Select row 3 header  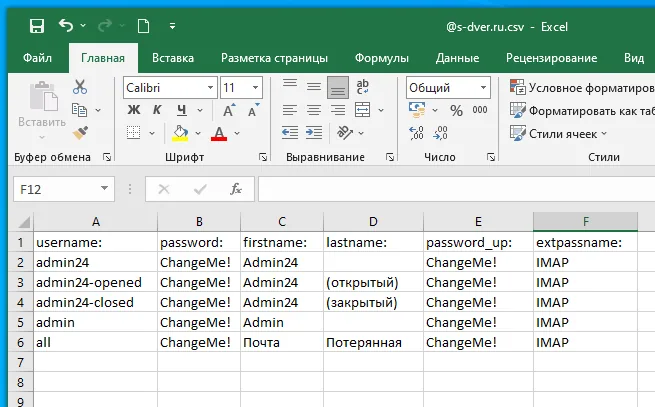pos(20,282)
